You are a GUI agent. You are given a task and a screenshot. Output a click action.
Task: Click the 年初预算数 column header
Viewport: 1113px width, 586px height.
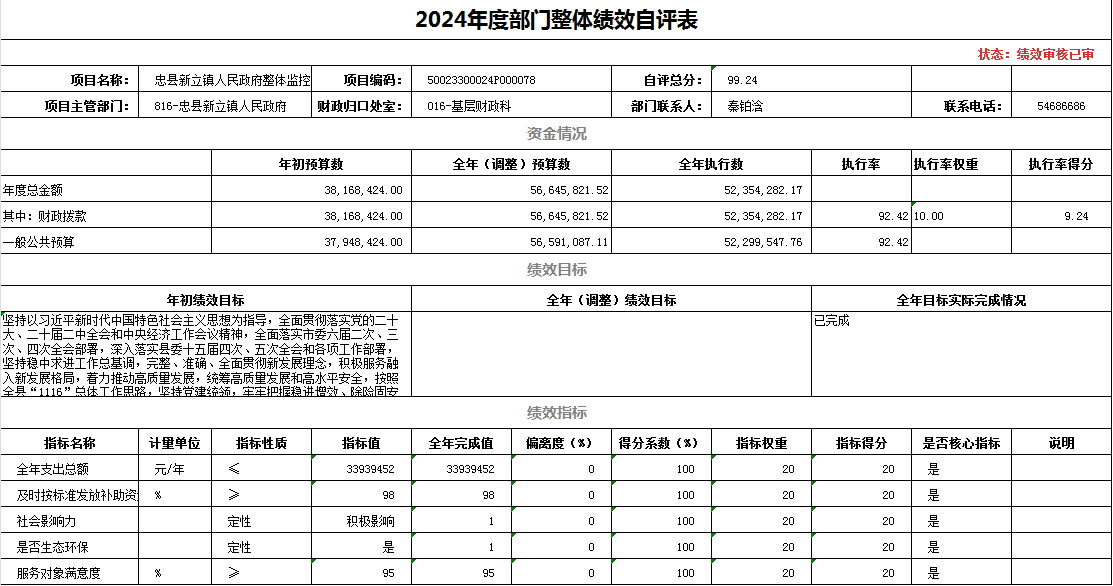310,164
